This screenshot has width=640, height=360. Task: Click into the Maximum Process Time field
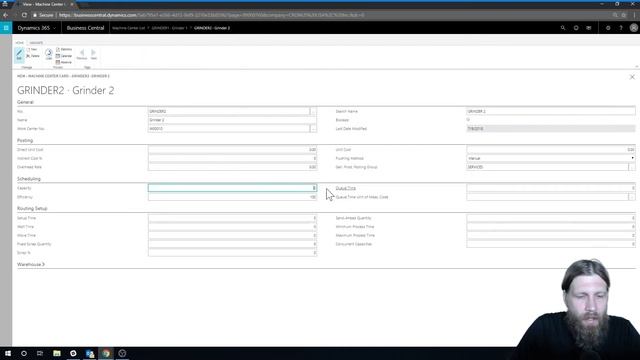(551, 236)
